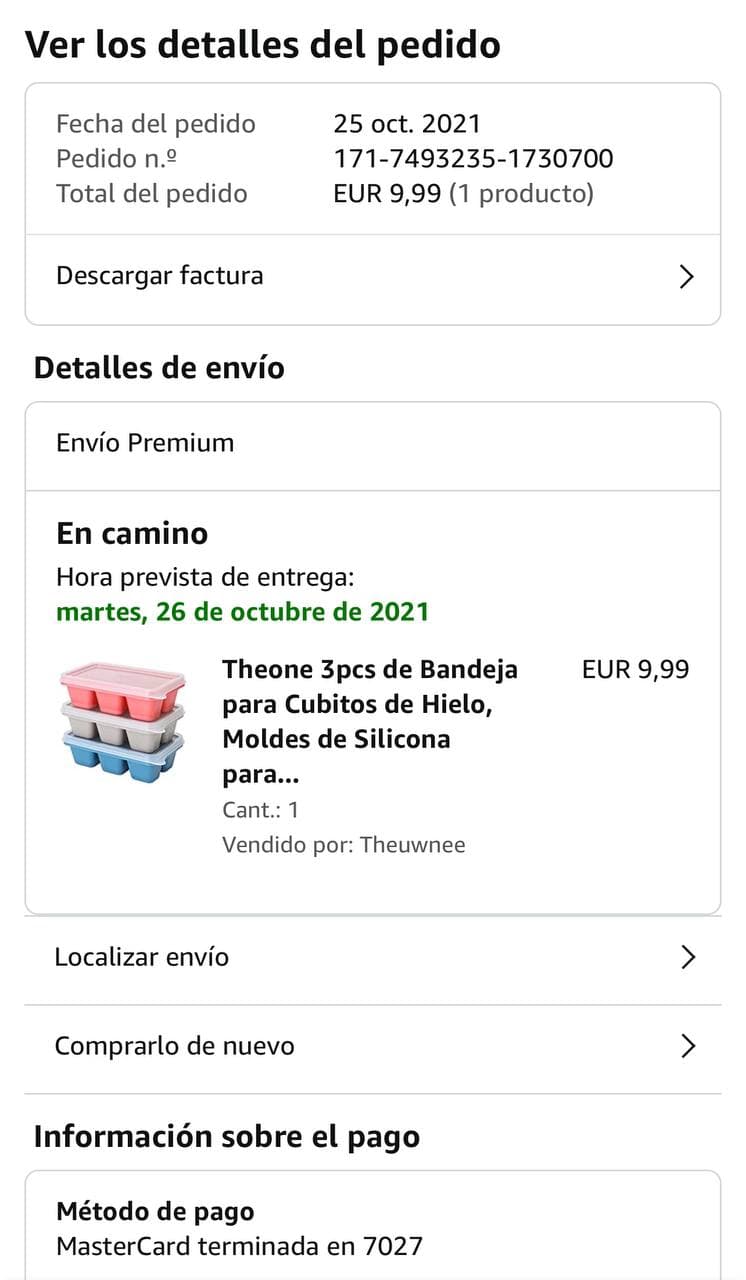Select the Descargar factura label
The width and height of the screenshot is (746, 1280).
tap(160, 276)
